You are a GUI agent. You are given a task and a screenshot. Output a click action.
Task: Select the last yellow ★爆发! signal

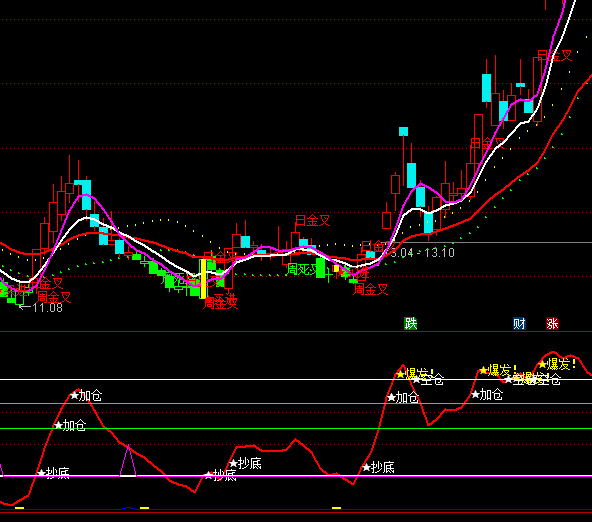coord(557,364)
